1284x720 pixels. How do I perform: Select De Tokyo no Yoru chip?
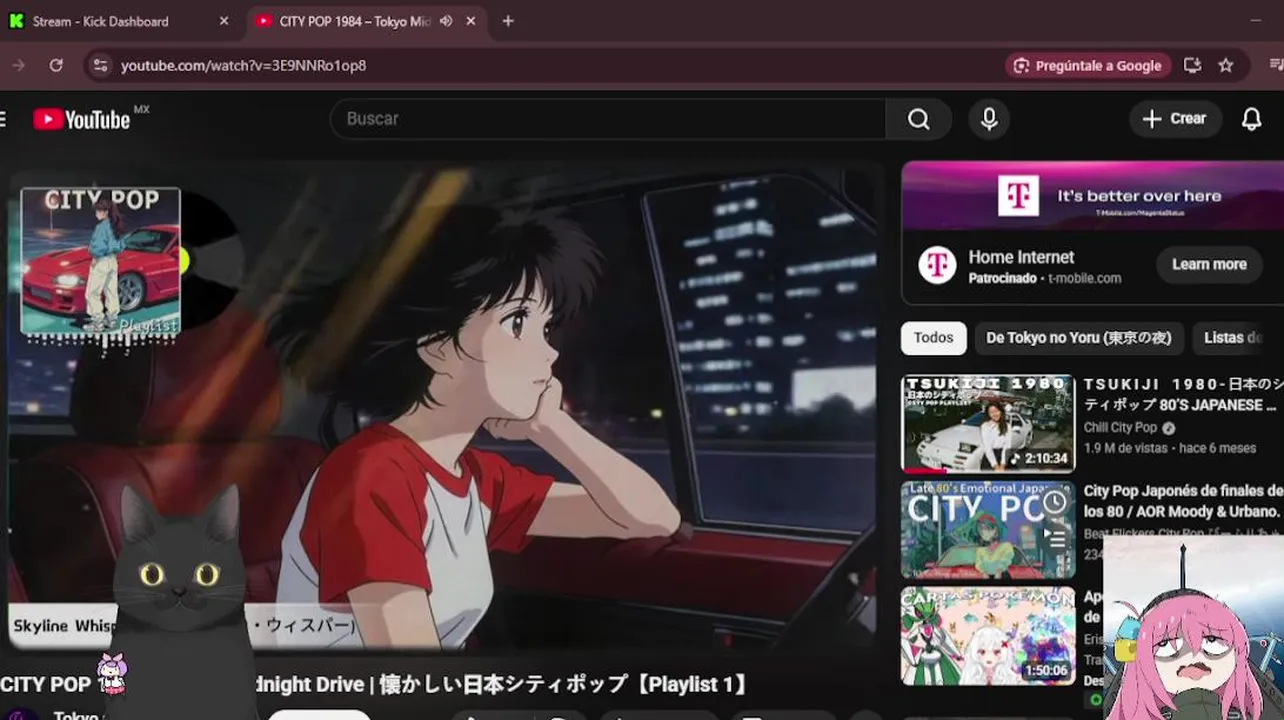pyautogui.click(x=1078, y=338)
